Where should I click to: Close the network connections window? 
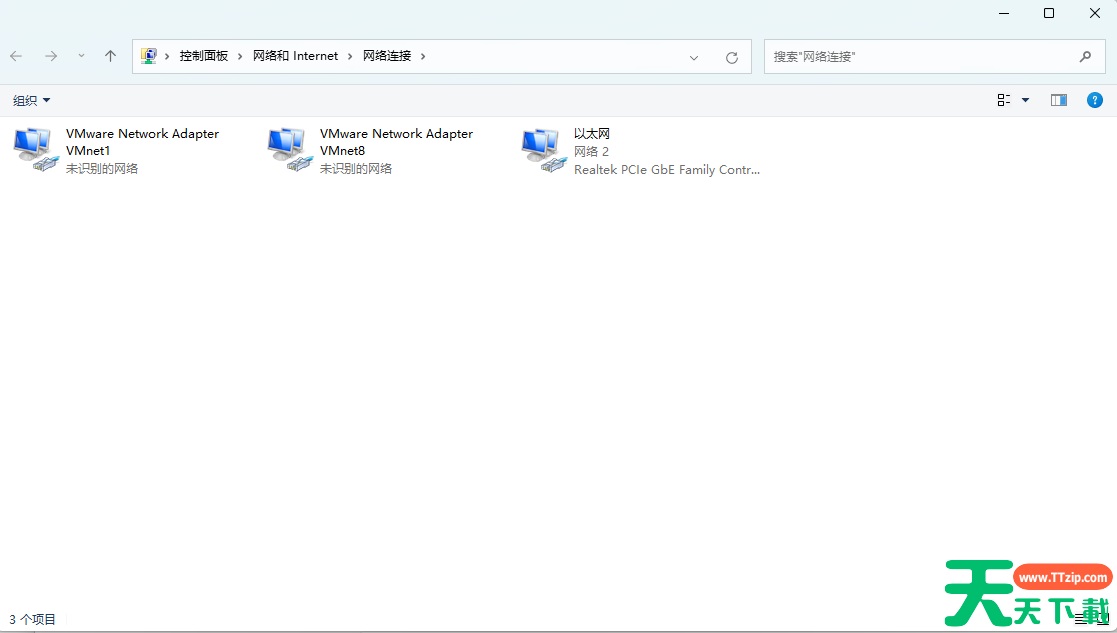pos(1095,13)
